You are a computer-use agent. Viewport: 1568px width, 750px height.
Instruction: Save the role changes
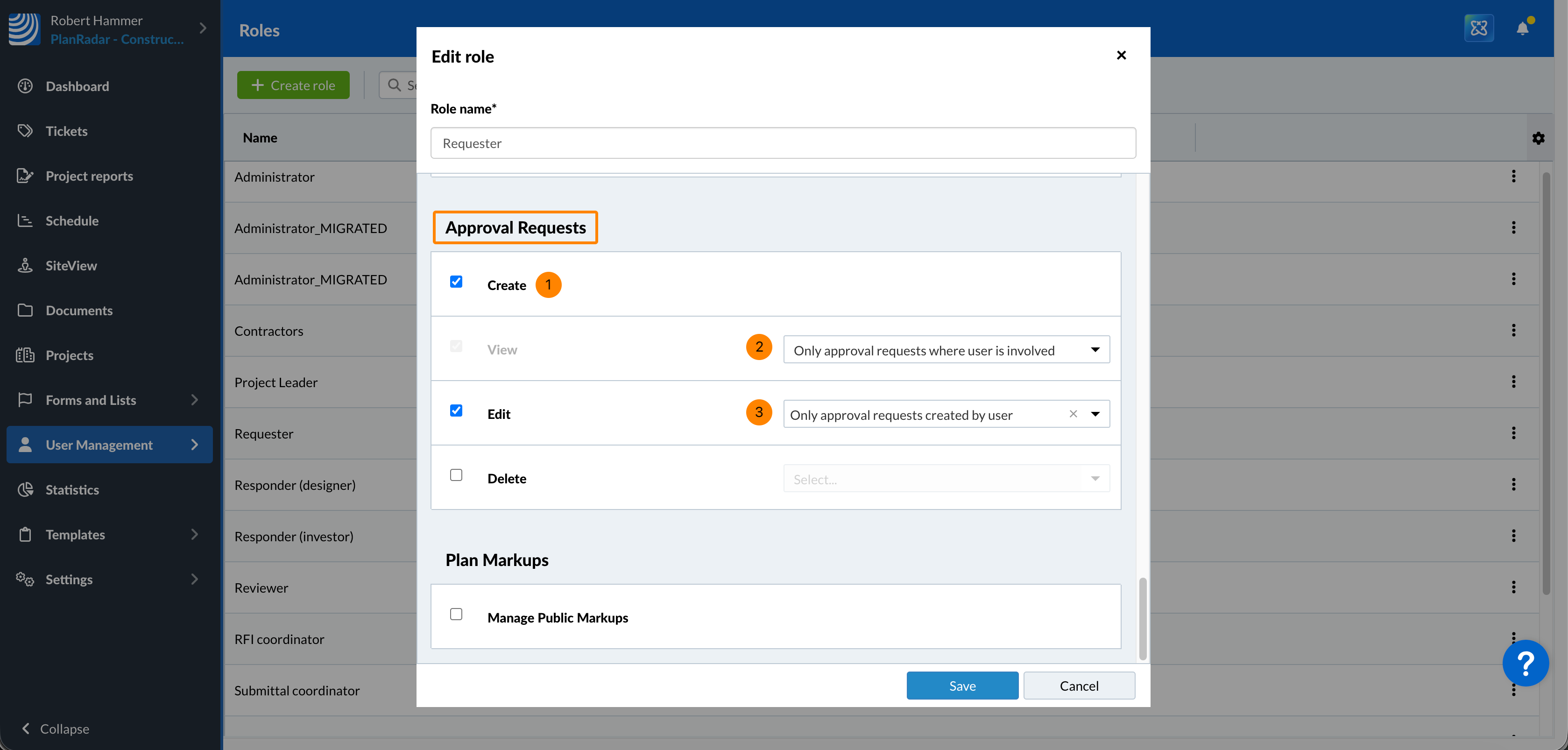962,686
